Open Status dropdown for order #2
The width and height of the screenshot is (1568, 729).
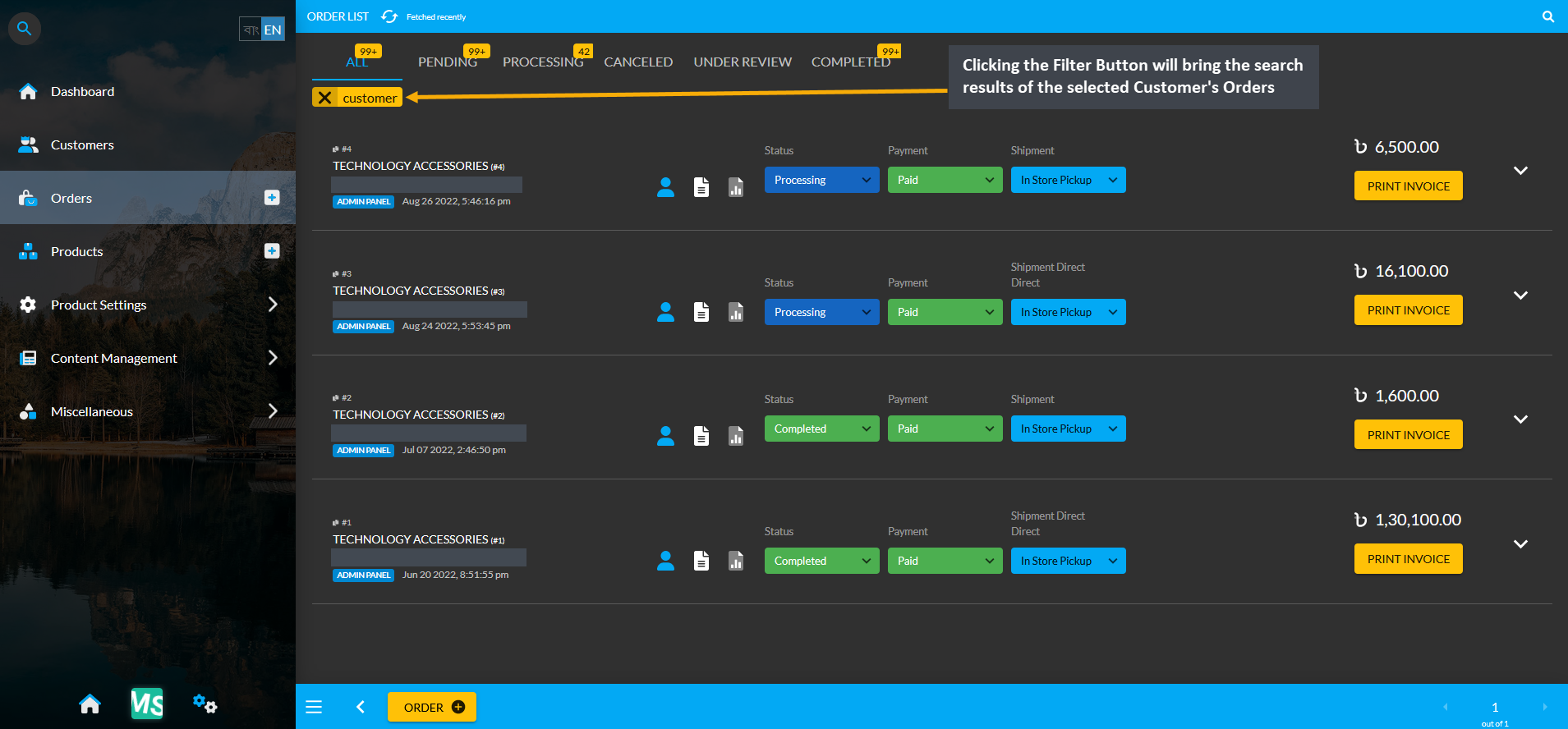tap(822, 429)
